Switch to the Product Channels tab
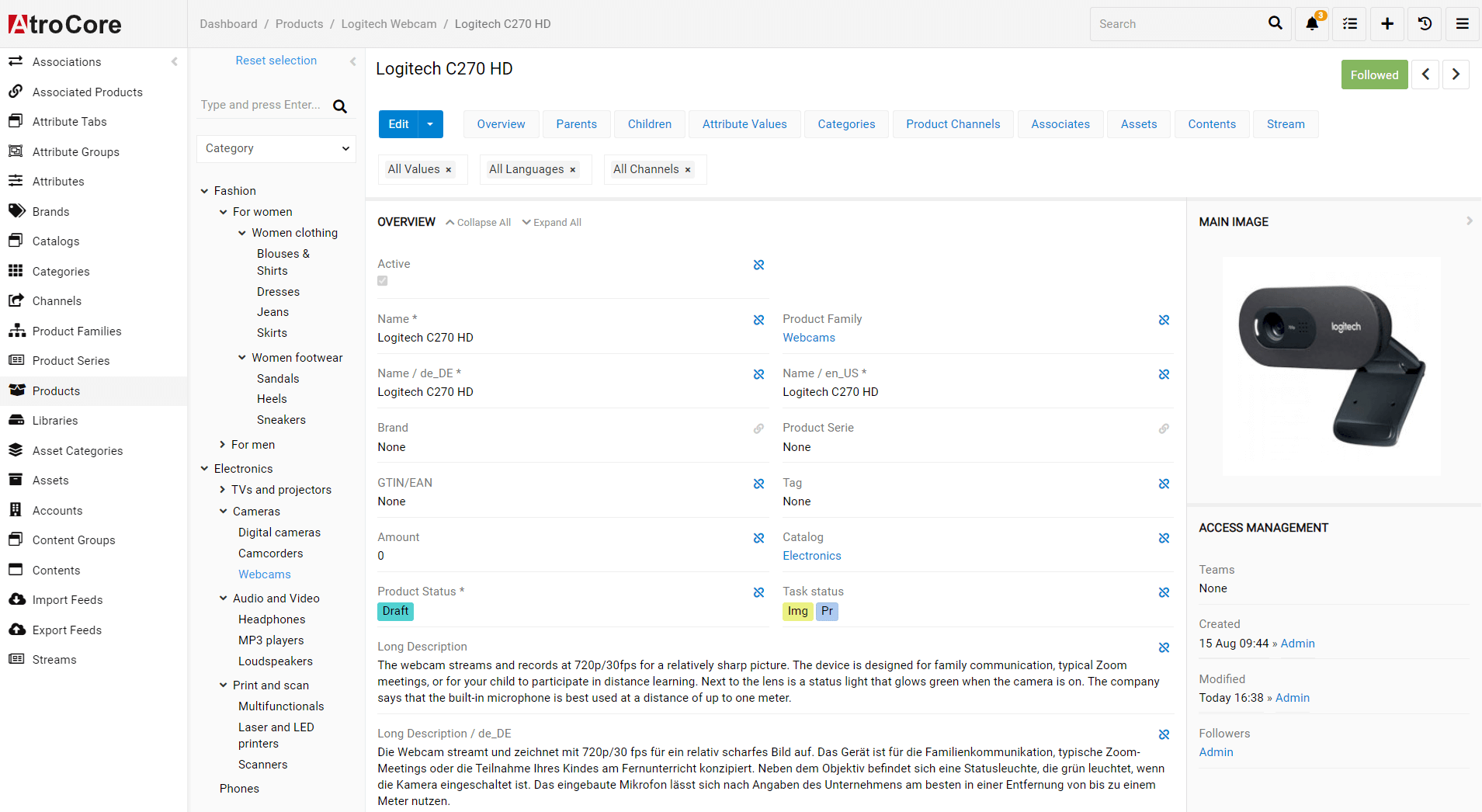Image resolution: width=1482 pixels, height=812 pixels. click(953, 124)
